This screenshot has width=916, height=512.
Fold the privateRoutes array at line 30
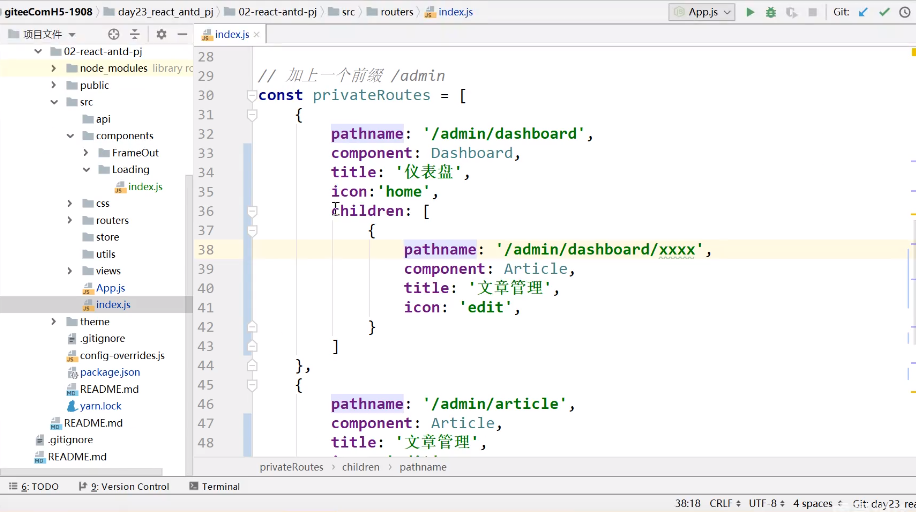pyautogui.click(x=252, y=95)
